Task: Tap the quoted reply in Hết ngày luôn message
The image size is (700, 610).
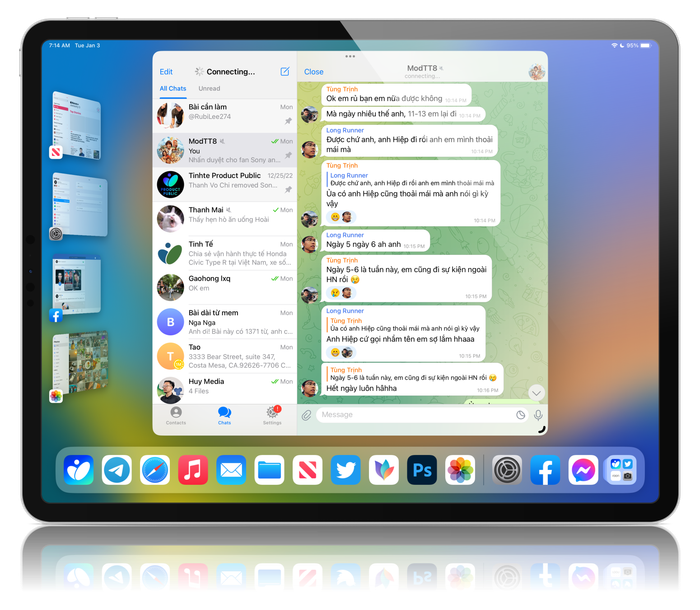Action: click(413, 374)
